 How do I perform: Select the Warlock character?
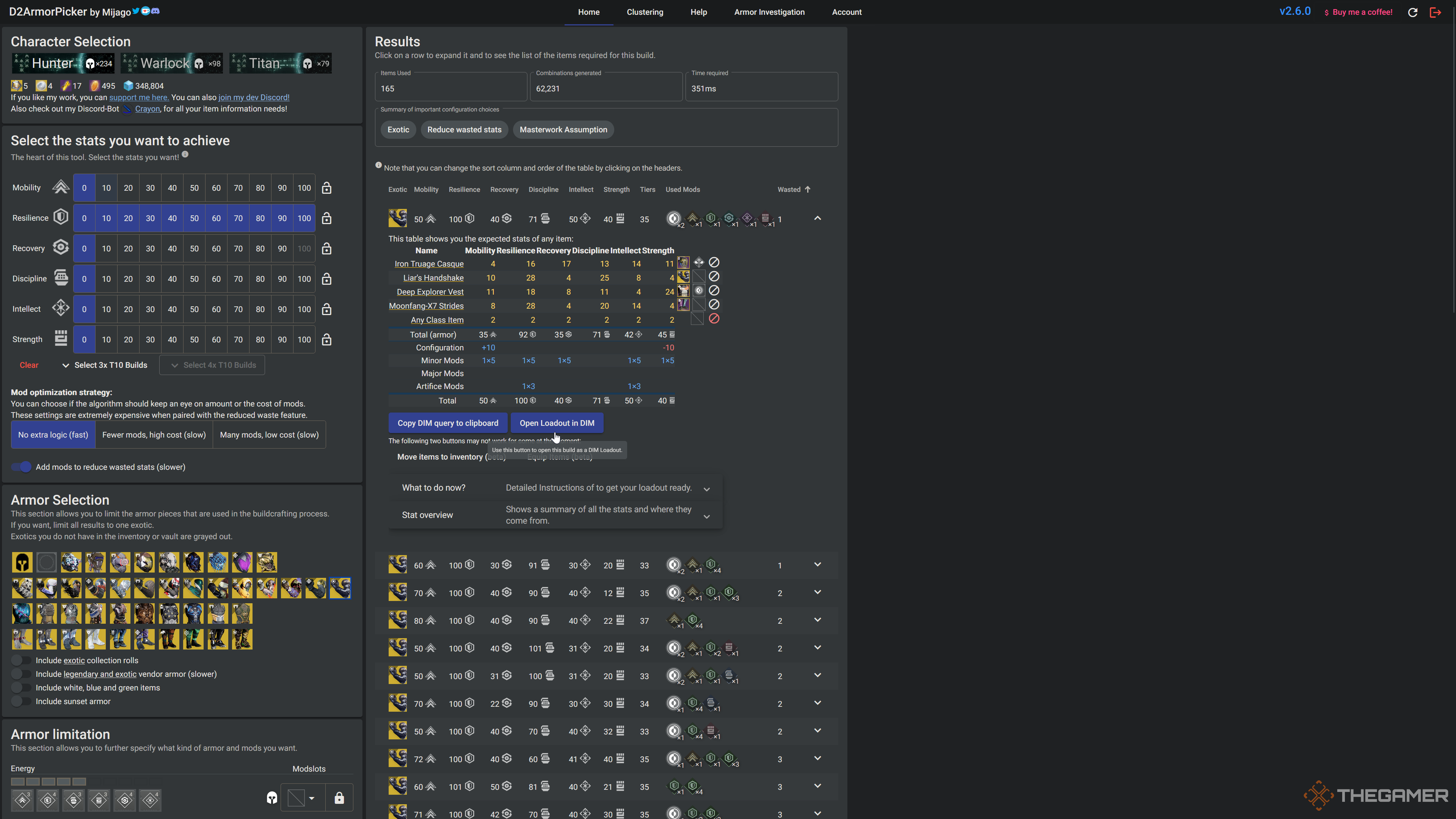click(x=172, y=63)
